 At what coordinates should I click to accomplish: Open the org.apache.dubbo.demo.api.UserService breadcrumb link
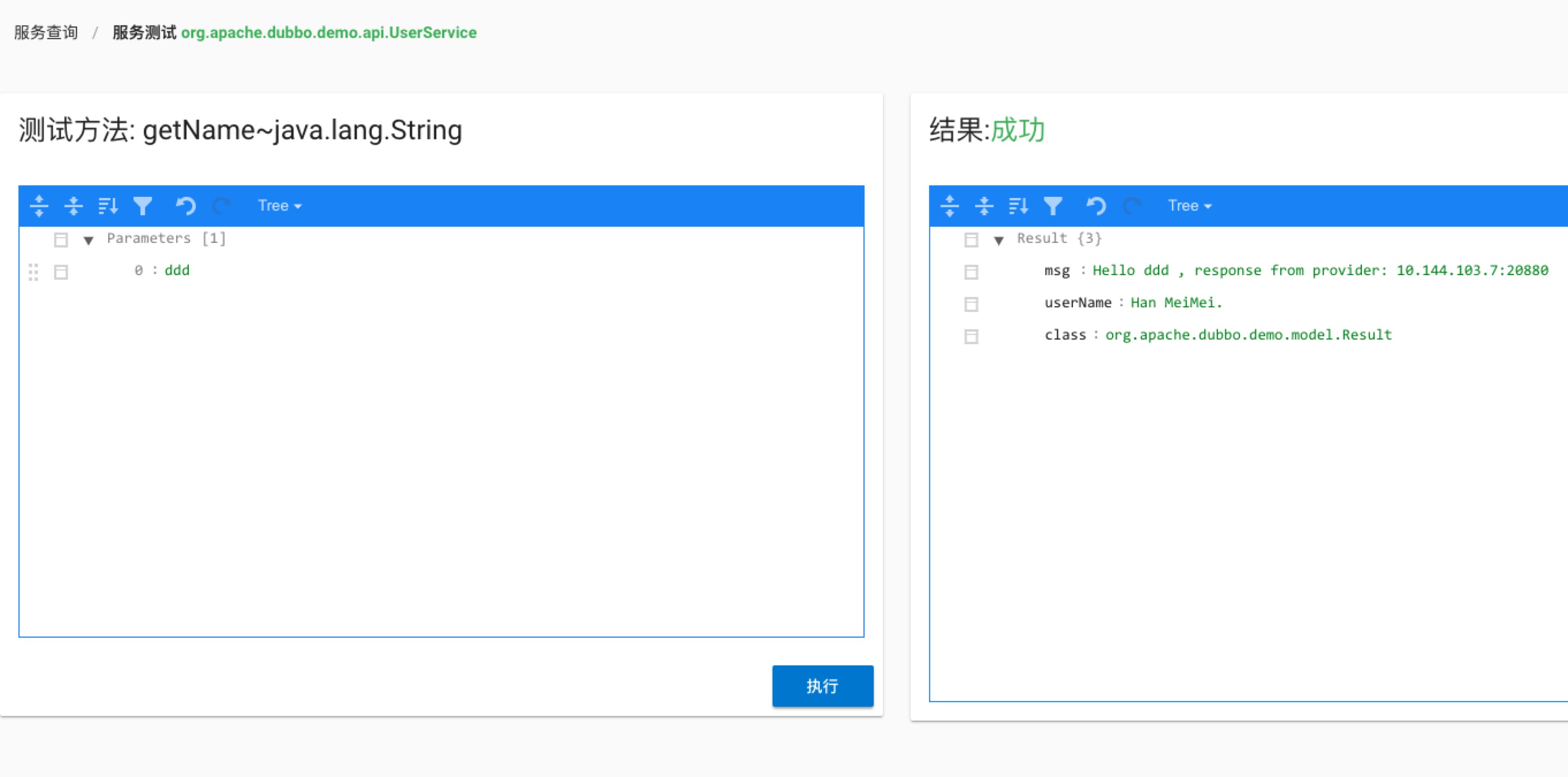329,33
